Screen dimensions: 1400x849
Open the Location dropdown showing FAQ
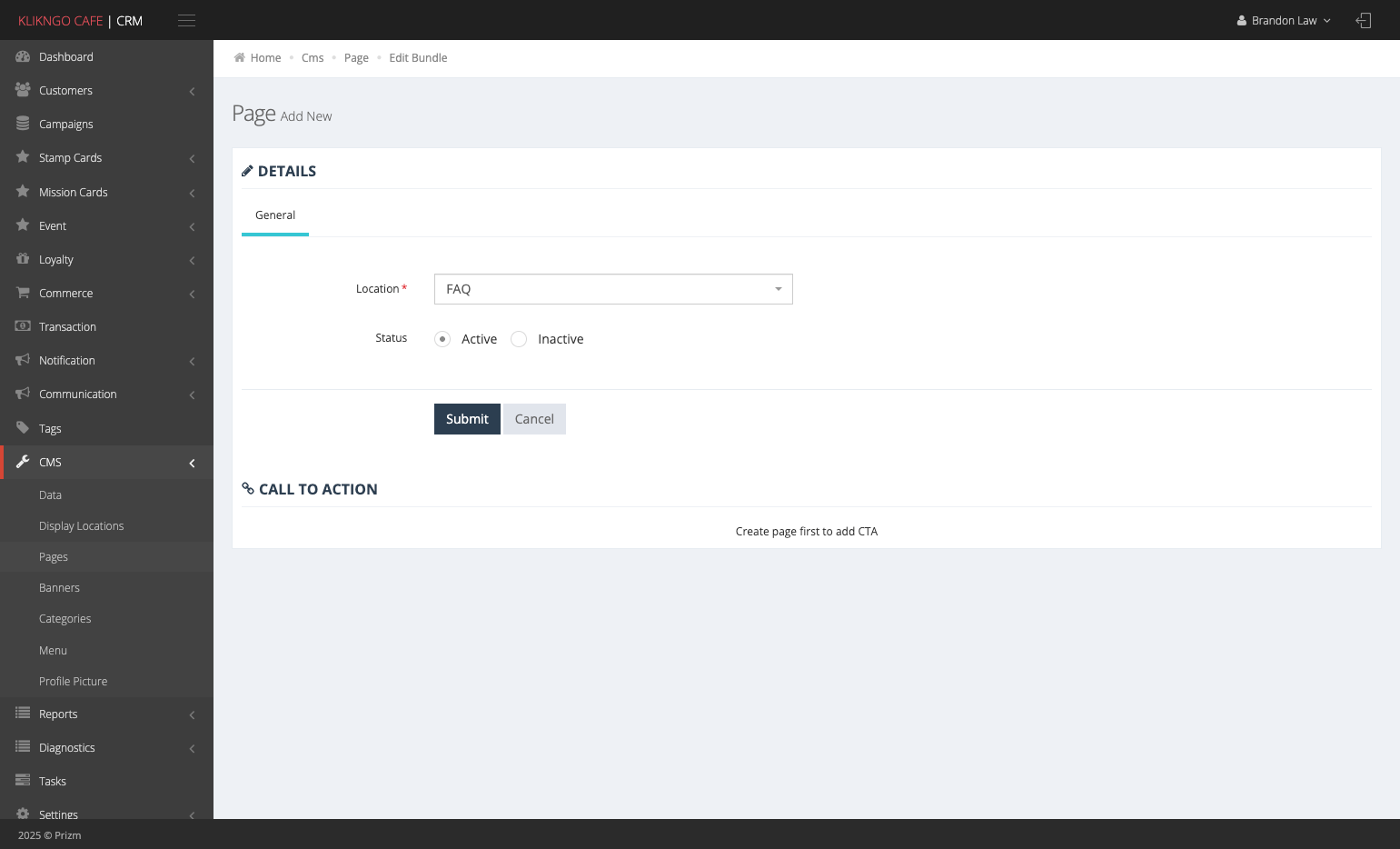point(613,289)
